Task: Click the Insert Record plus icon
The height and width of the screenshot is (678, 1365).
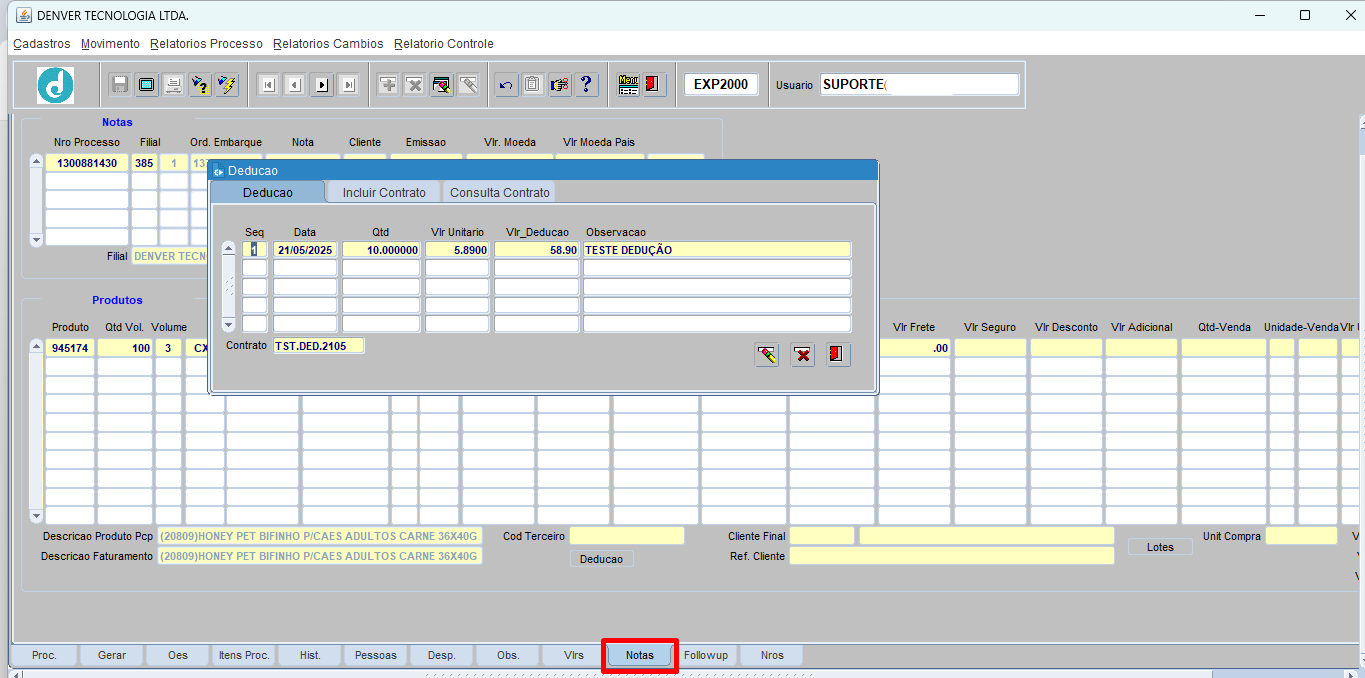Action: (388, 85)
